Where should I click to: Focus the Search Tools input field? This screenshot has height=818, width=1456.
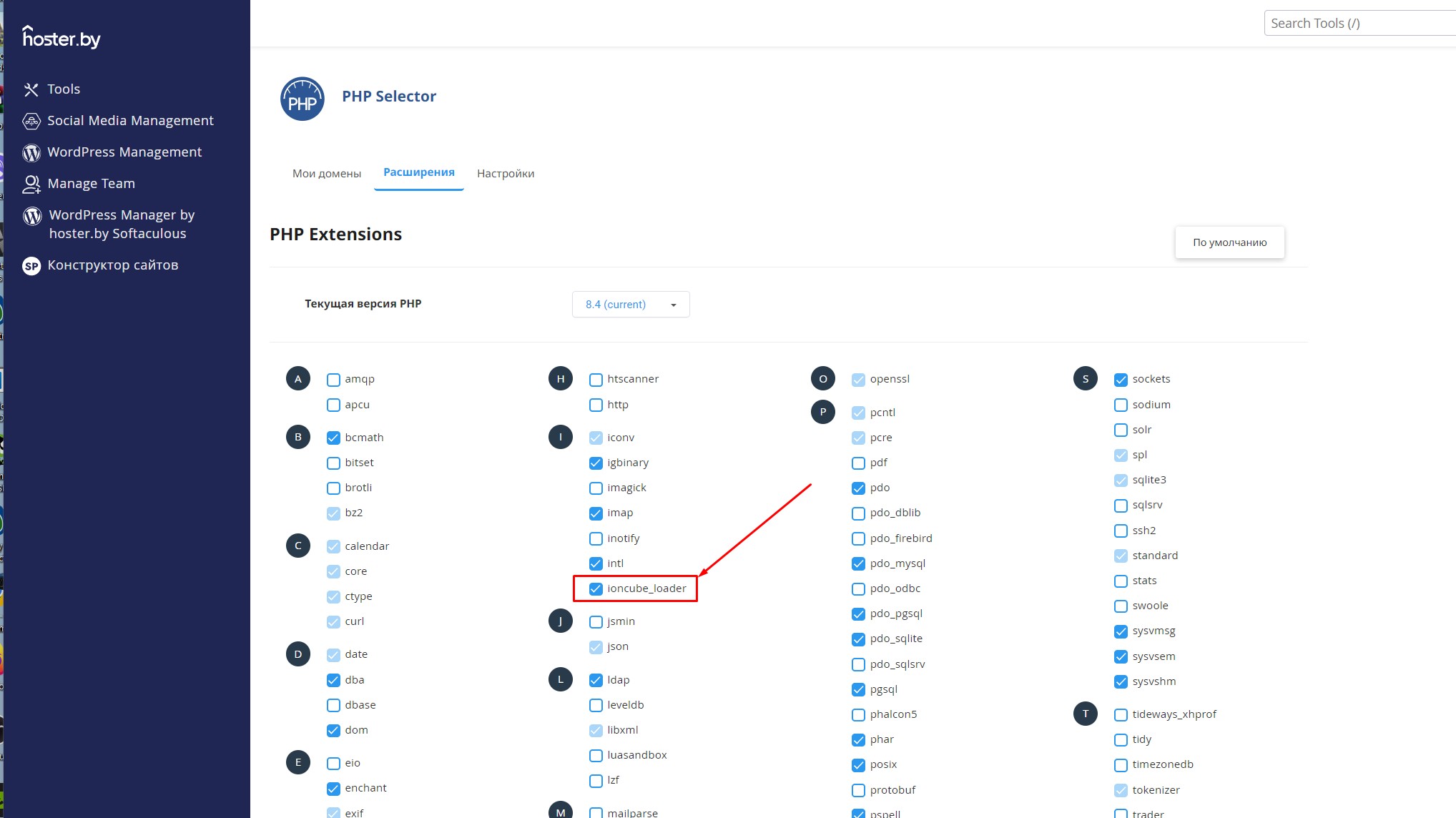(1359, 24)
